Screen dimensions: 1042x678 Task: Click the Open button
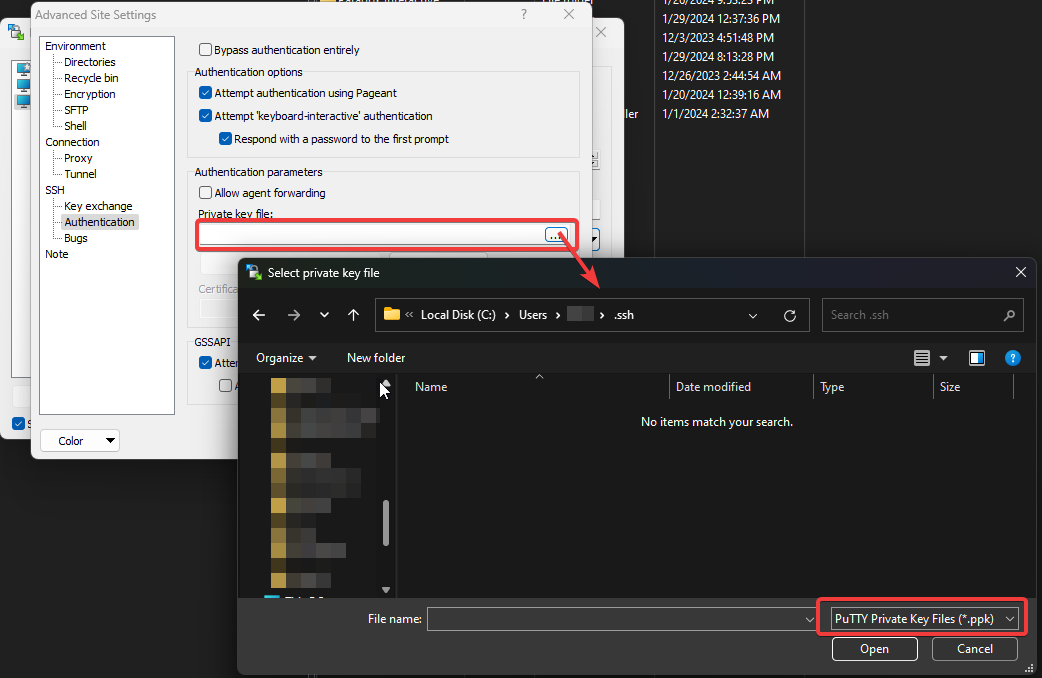pos(874,649)
